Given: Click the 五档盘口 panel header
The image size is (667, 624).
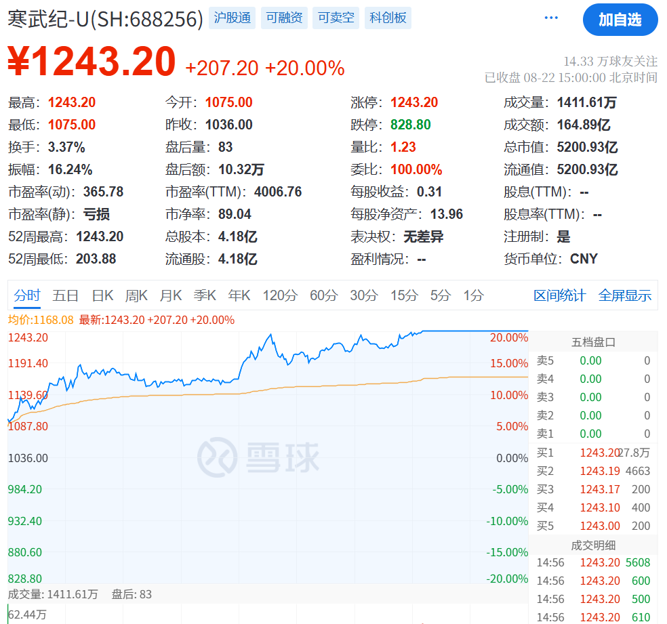Looking at the screenshot, I should (593, 342).
